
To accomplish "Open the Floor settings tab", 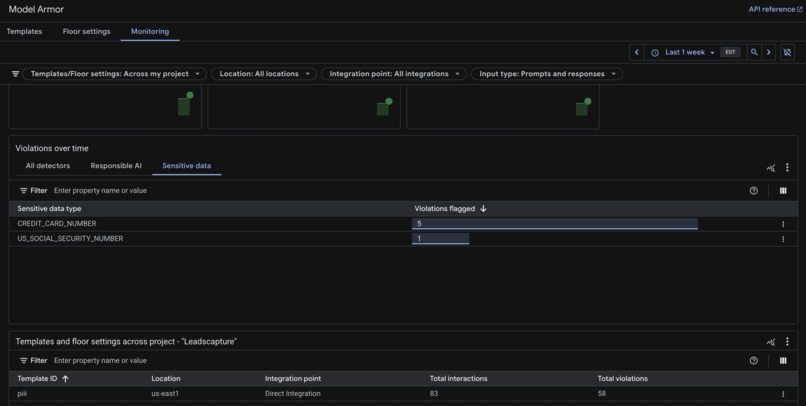I will click(x=86, y=31).
